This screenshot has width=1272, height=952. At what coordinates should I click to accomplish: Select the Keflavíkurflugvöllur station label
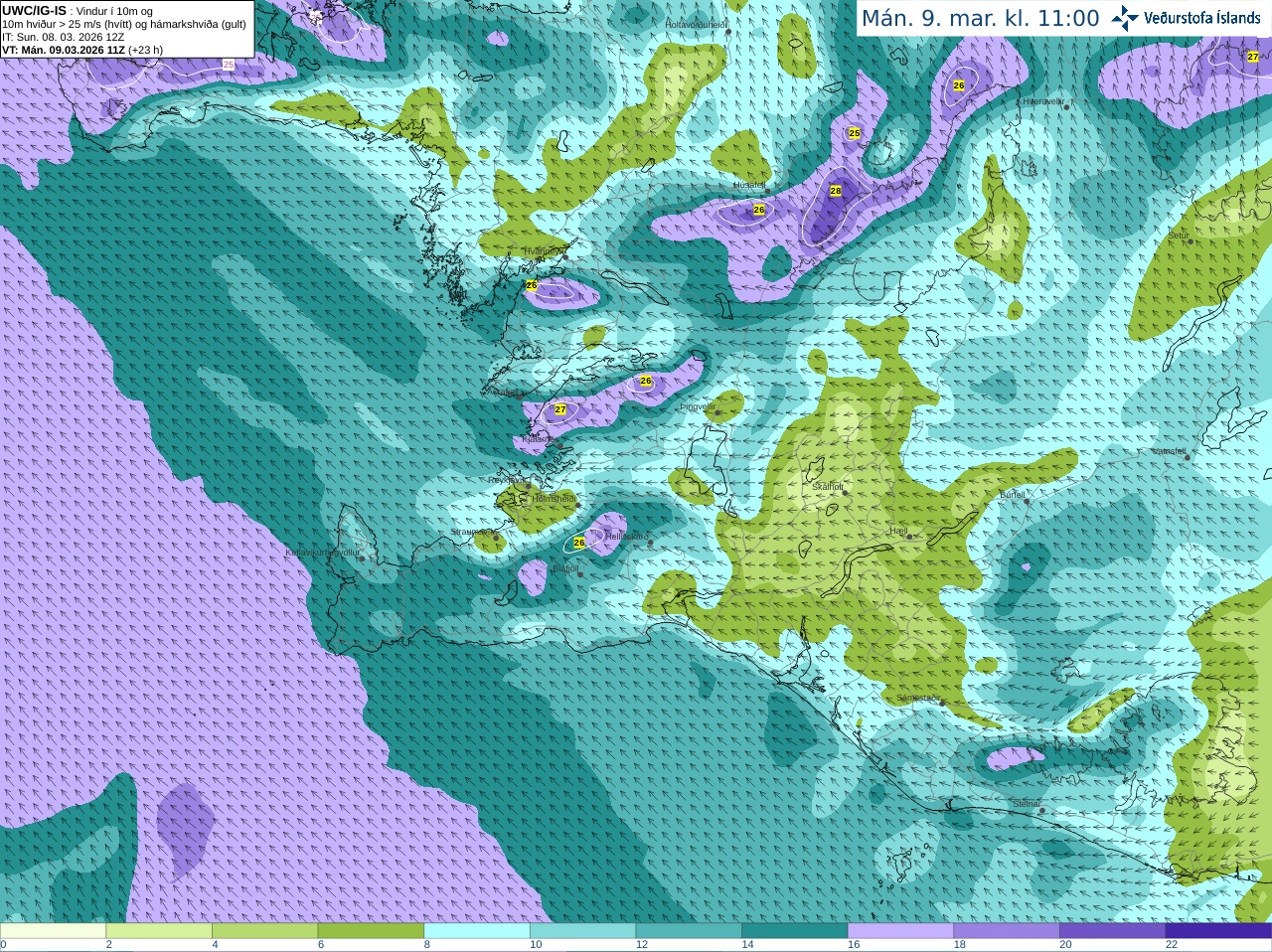click(x=323, y=553)
